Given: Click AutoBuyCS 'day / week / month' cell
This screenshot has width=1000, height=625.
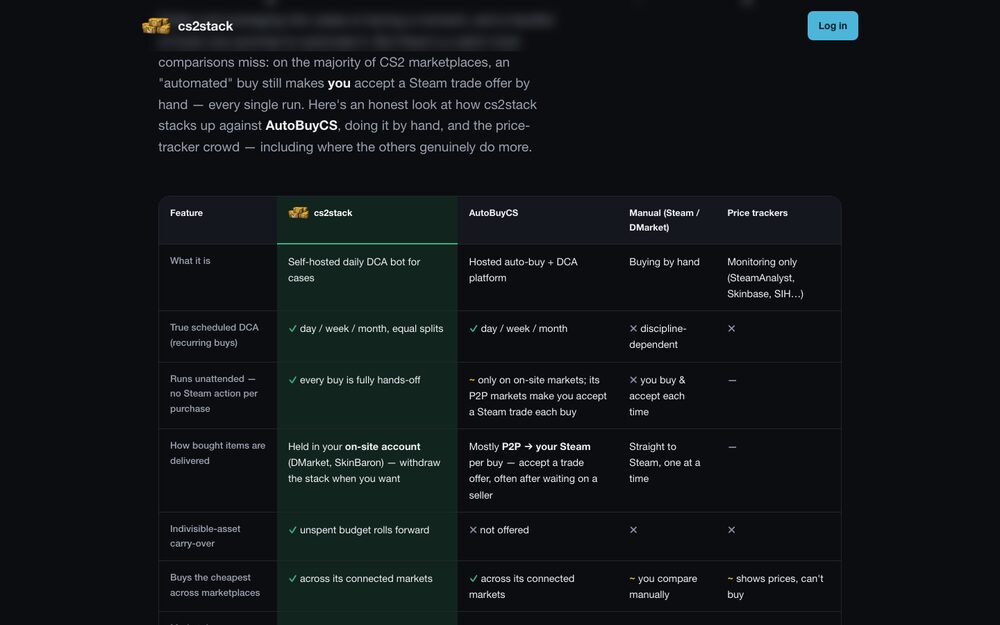Looking at the screenshot, I should click(x=518, y=328).
